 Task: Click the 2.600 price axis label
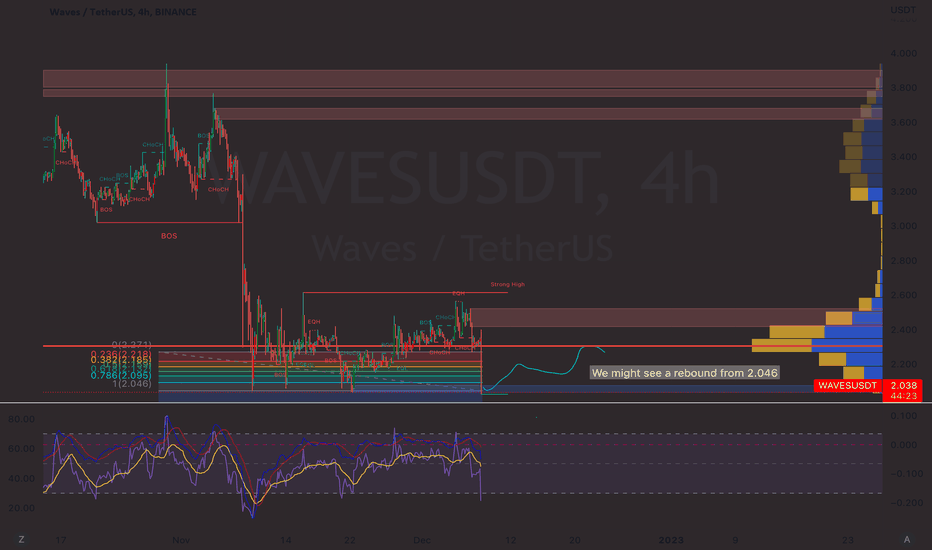coord(903,295)
